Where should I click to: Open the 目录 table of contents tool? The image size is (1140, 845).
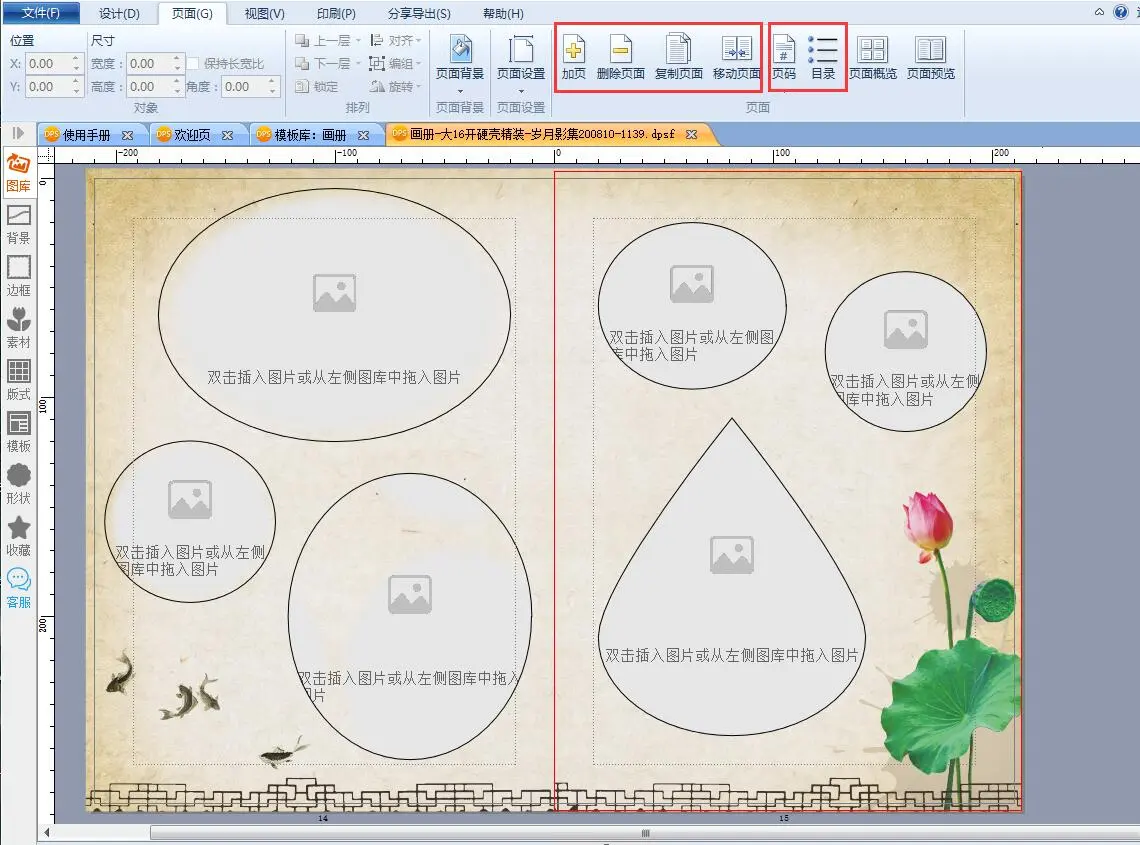click(x=823, y=57)
